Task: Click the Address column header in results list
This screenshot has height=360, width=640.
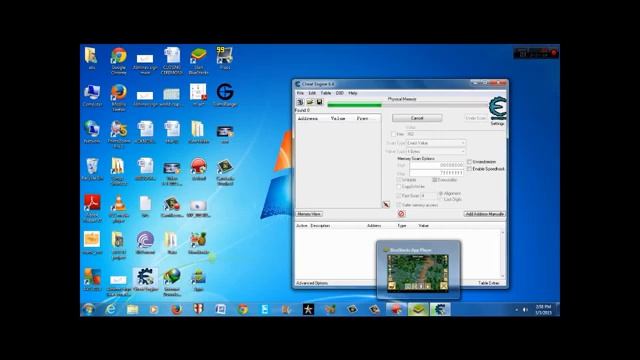Action: pyautogui.click(x=308, y=118)
